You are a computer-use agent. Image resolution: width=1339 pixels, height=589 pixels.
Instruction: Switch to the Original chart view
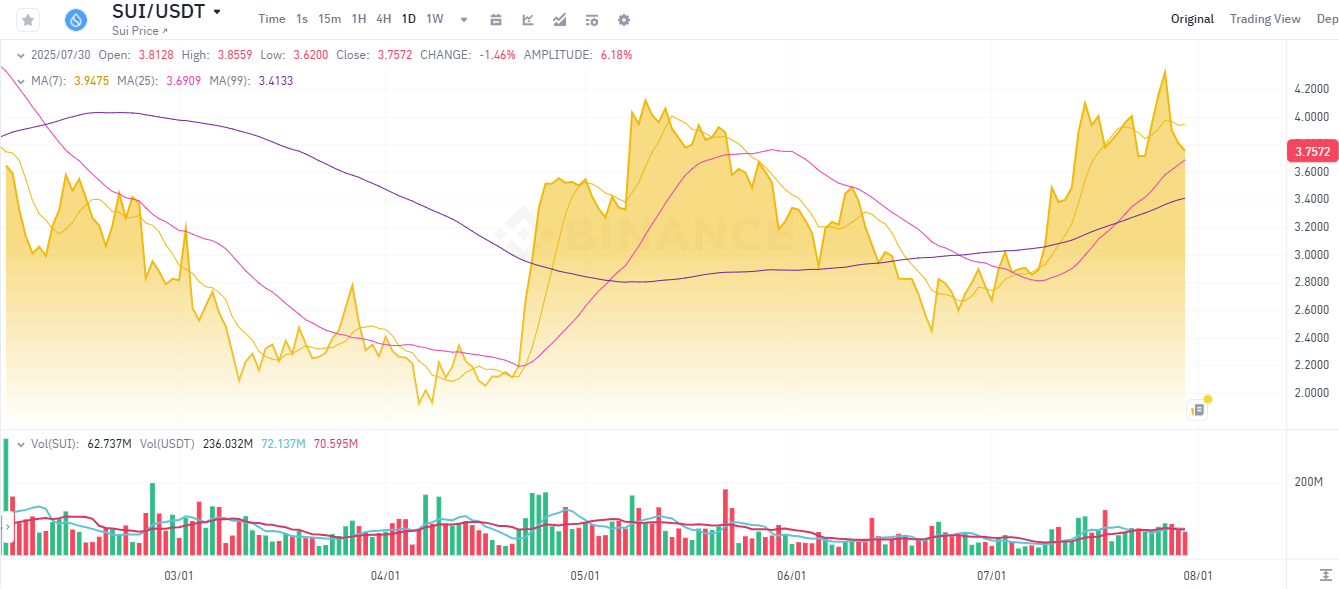[1192, 19]
